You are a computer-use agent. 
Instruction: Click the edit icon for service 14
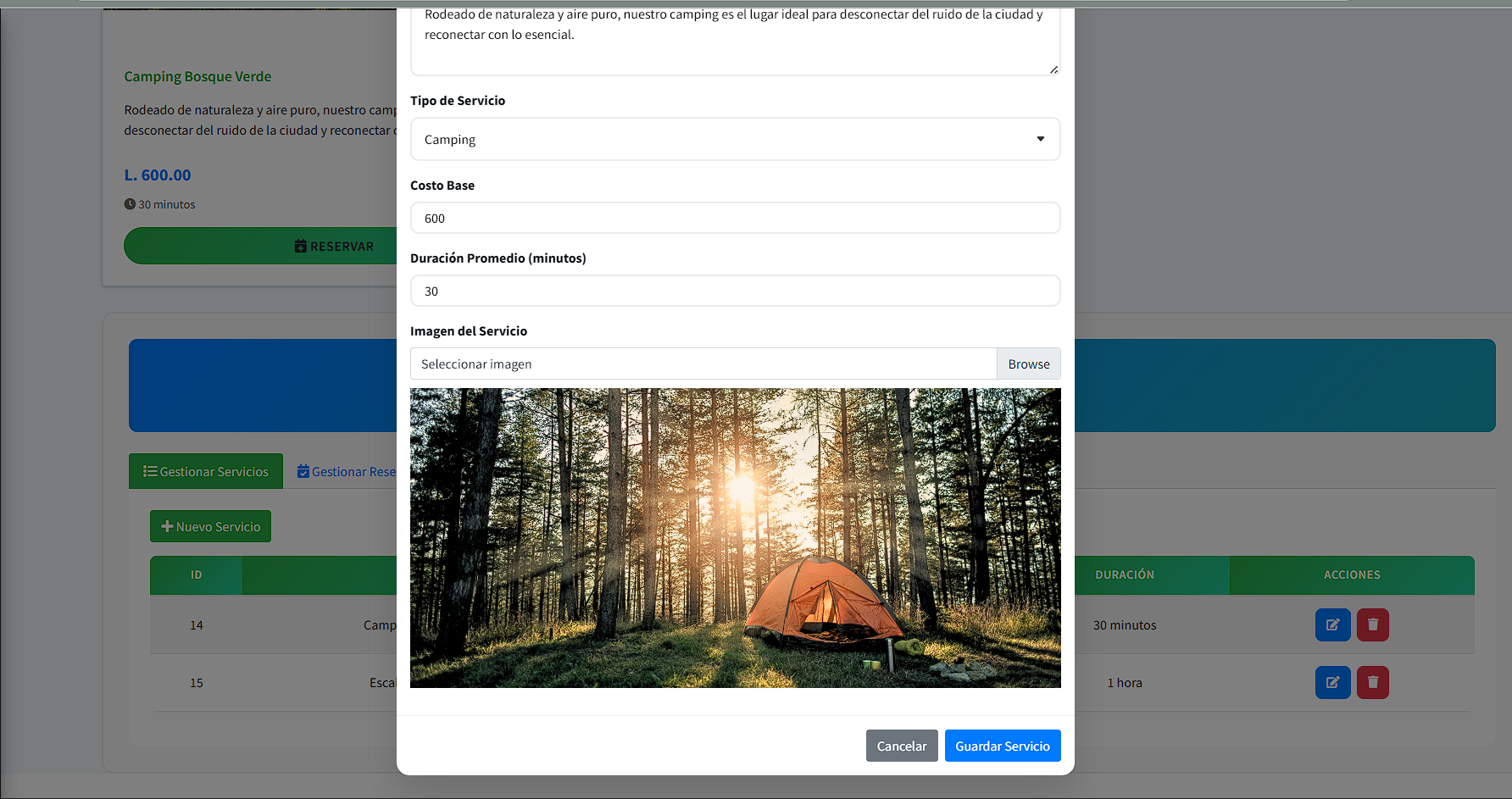coord(1332,625)
